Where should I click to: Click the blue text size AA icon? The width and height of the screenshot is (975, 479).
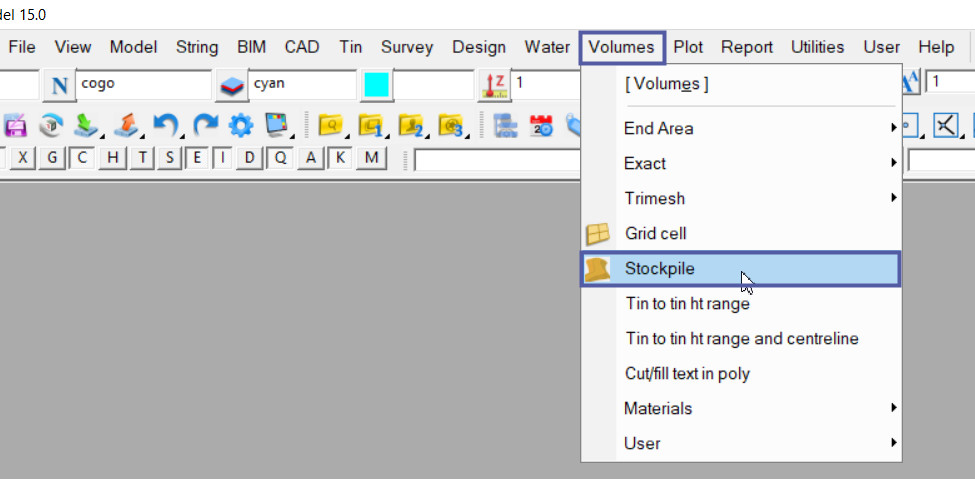910,83
